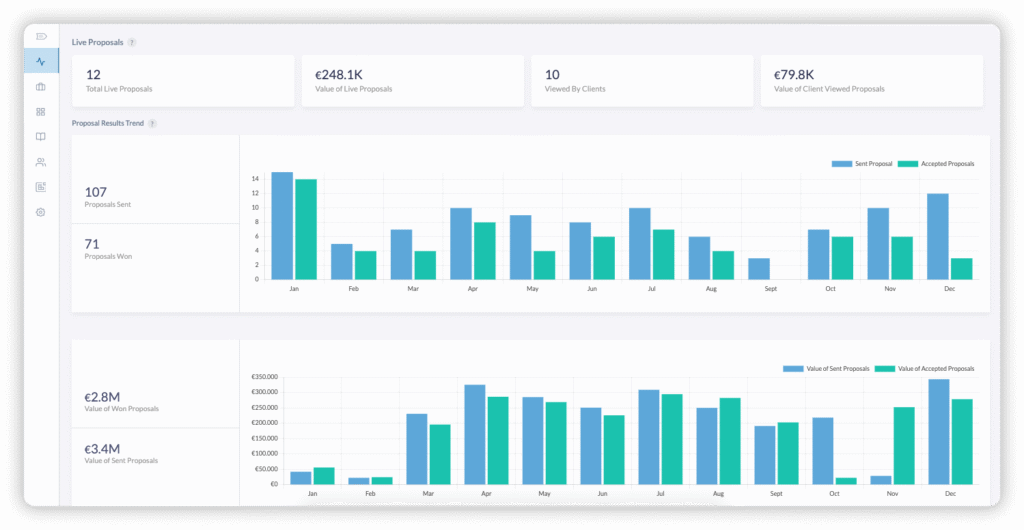Click the Value of Client Viewed Proposals card
1024x530 pixels.
871,81
